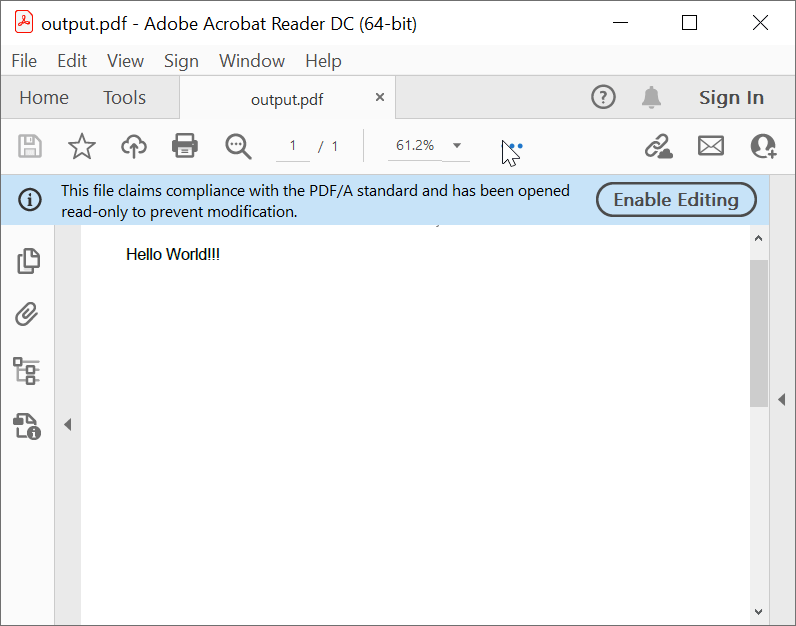
Task: Click the info icon in PDF/A banner
Action: [x=30, y=200]
